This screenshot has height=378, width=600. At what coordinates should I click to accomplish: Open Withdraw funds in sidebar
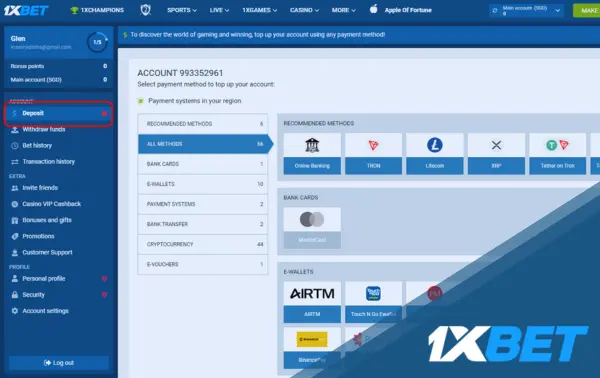(44, 129)
